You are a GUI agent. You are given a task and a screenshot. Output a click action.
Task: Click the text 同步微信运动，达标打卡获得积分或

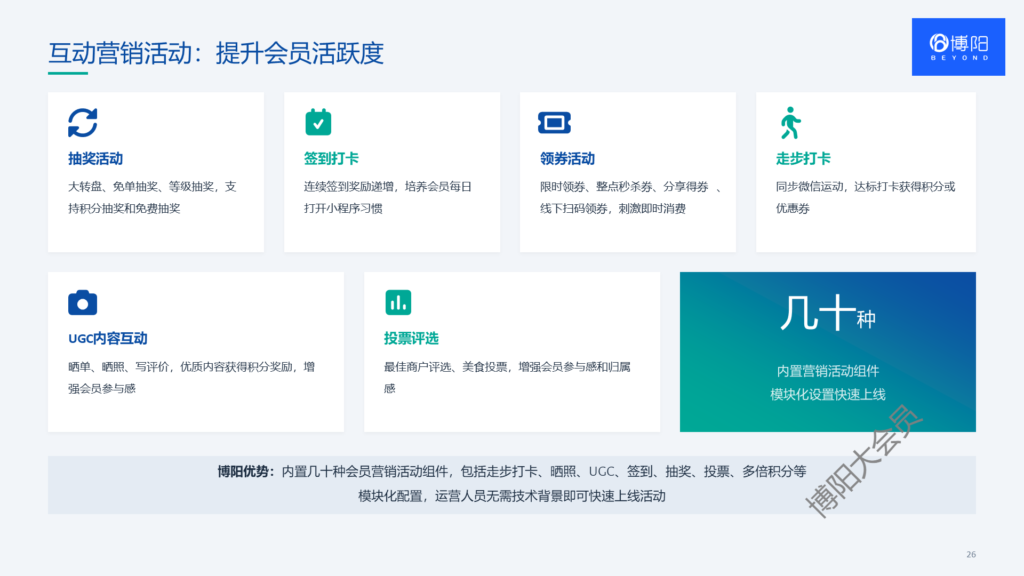865,187
